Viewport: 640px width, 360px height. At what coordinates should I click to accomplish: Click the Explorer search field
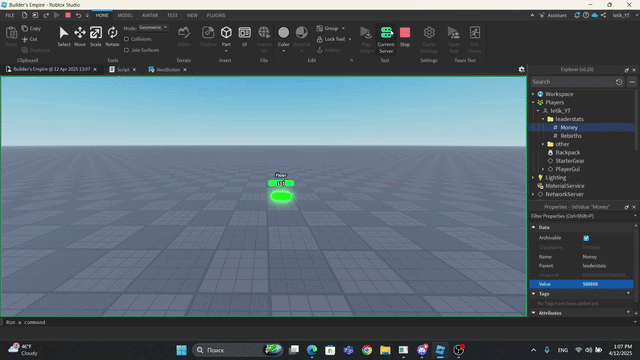click(x=572, y=82)
